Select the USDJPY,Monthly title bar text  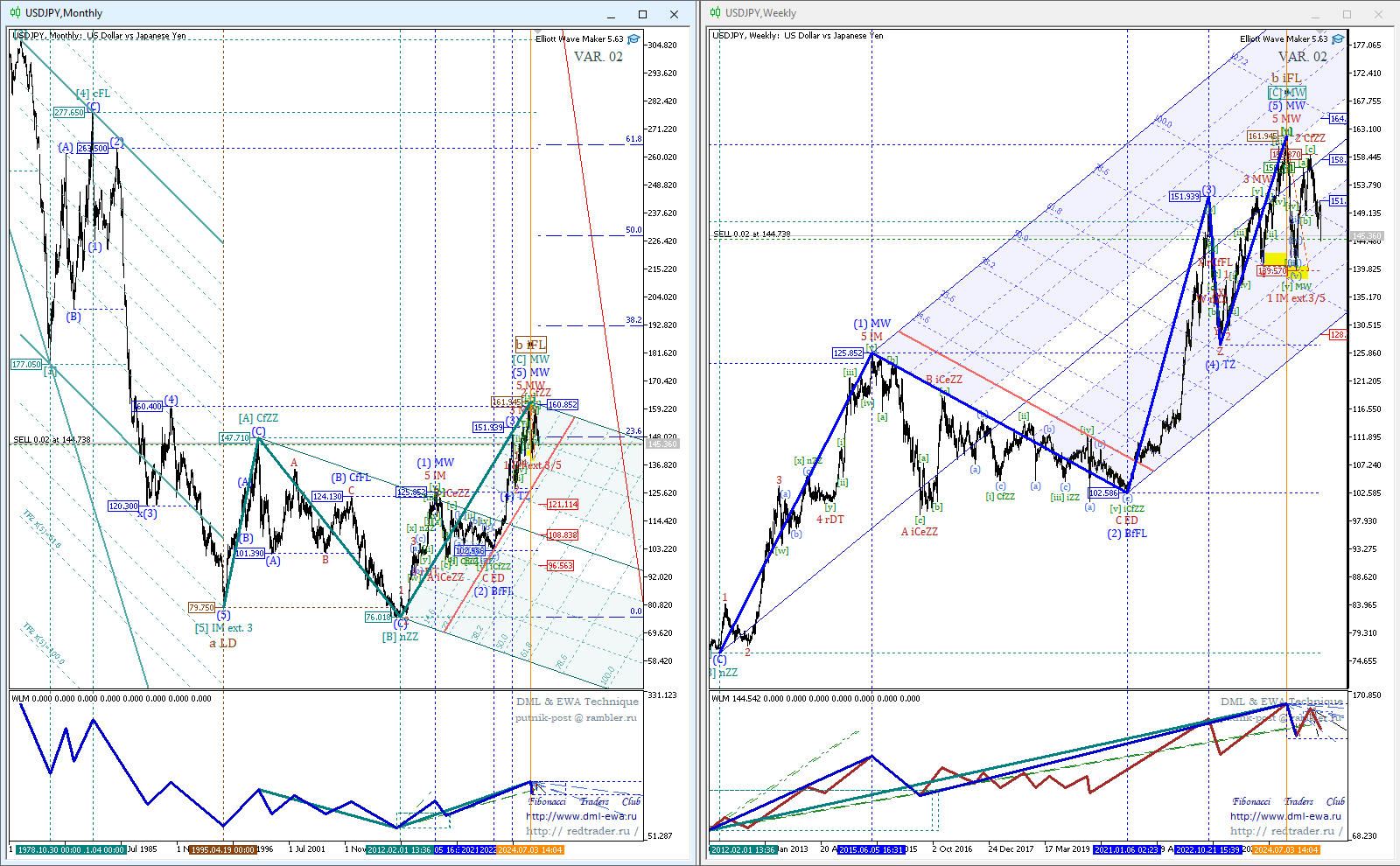pos(64,13)
